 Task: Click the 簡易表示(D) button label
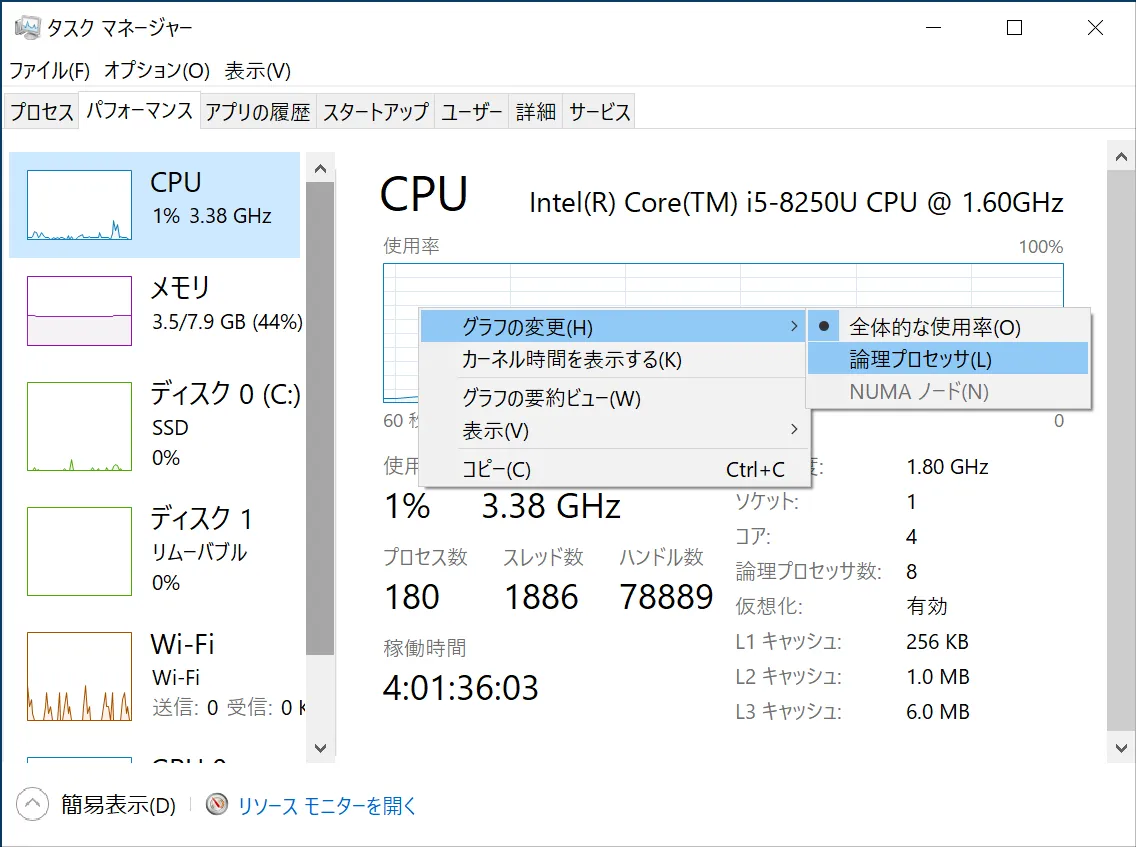(x=118, y=805)
